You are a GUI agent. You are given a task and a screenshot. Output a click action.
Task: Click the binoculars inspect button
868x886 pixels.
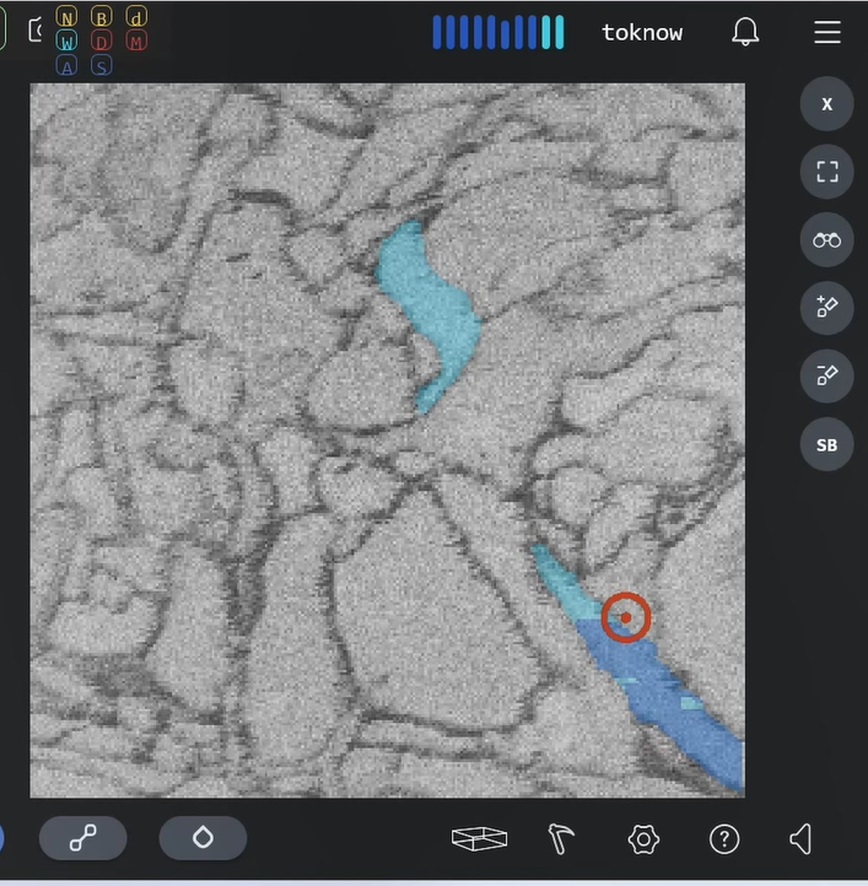pos(827,240)
